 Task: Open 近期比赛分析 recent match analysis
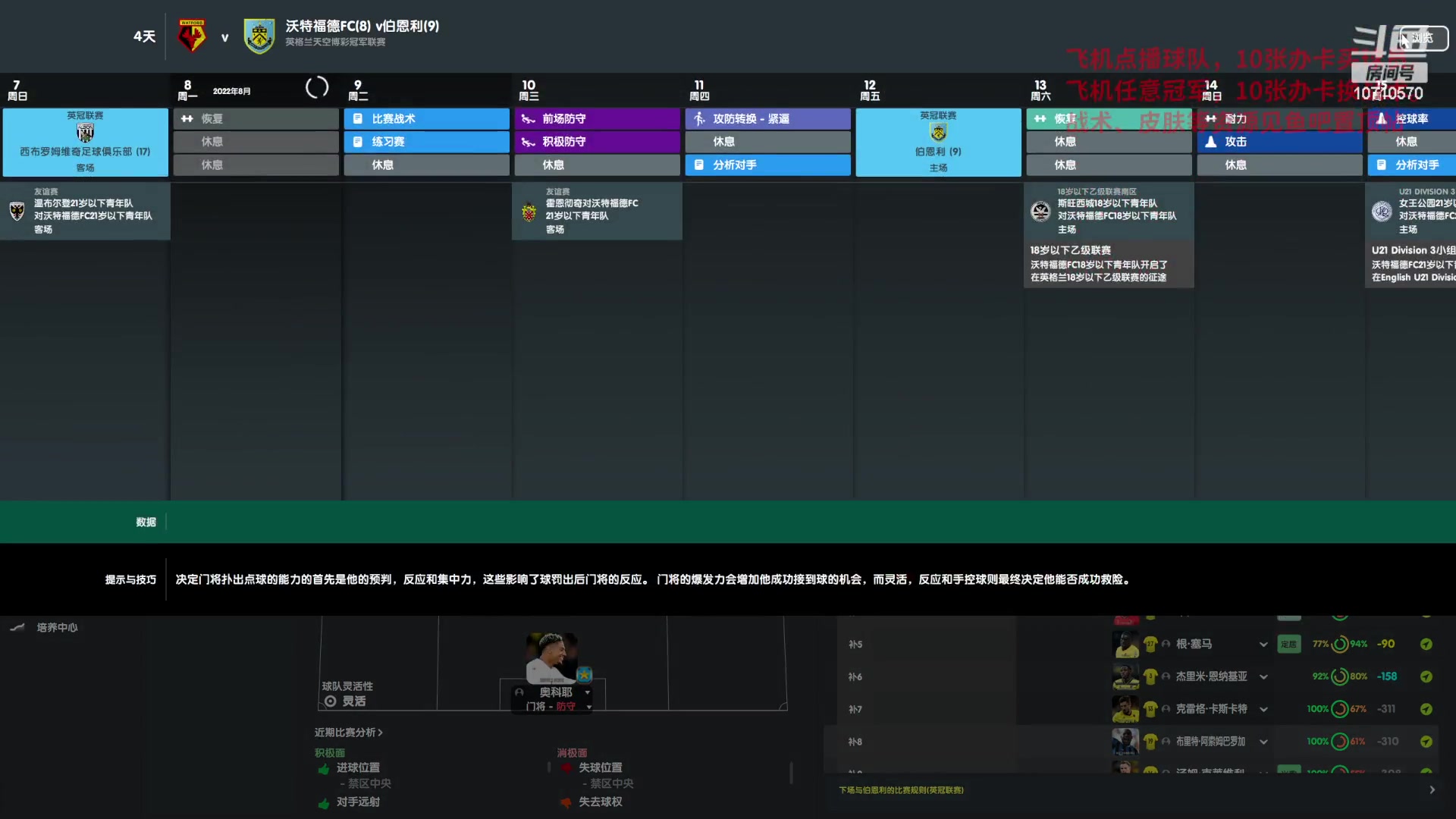click(349, 733)
